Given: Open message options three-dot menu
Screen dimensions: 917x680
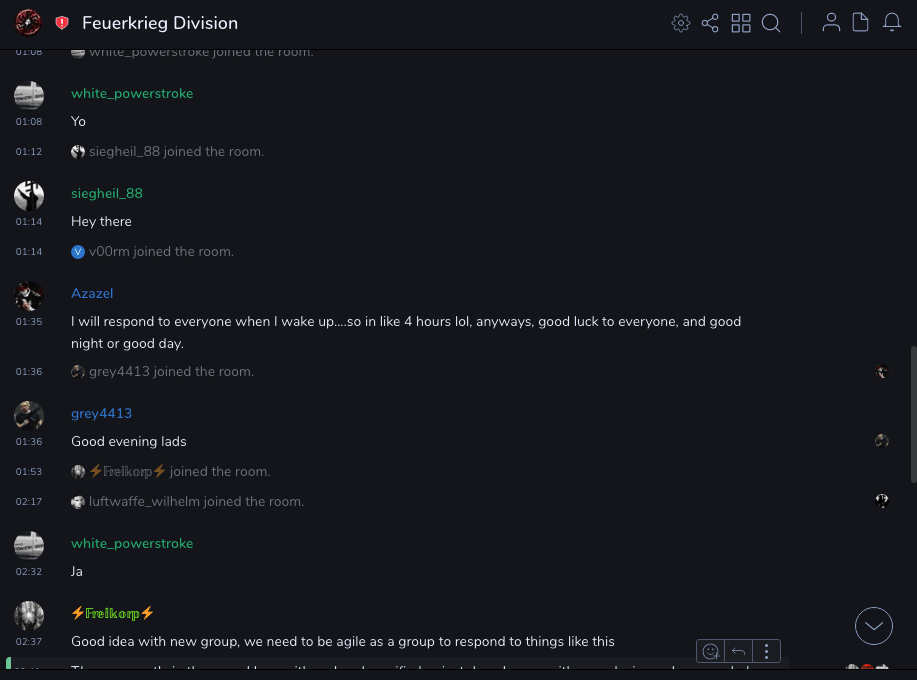Looking at the screenshot, I should point(766,652).
